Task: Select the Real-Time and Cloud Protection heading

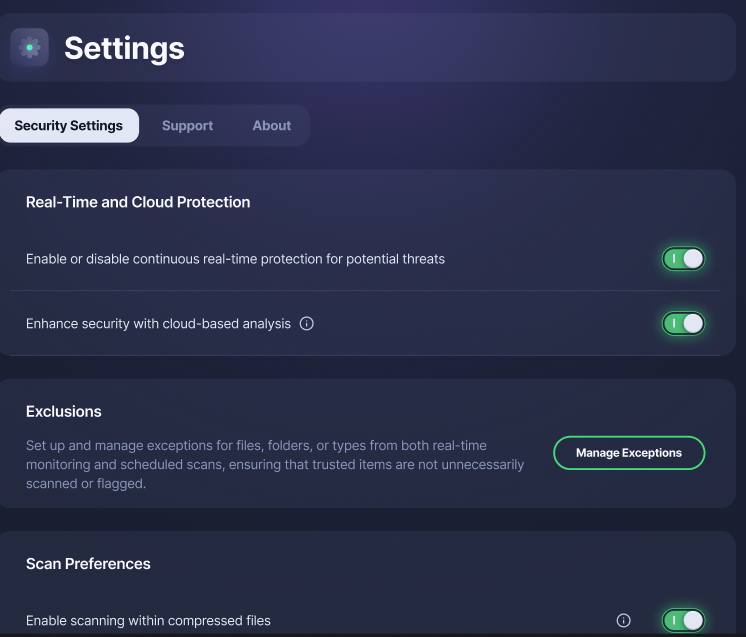Action: [x=138, y=202]
